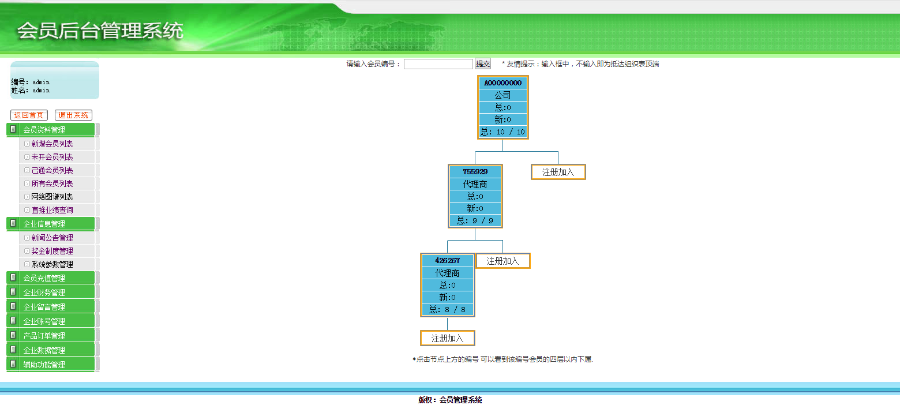Image resolution: width=900 pixels, height=405 pixels.
Task: Open 奖金制度管理 in the sidebar
Action: click(x=52, y=251)
